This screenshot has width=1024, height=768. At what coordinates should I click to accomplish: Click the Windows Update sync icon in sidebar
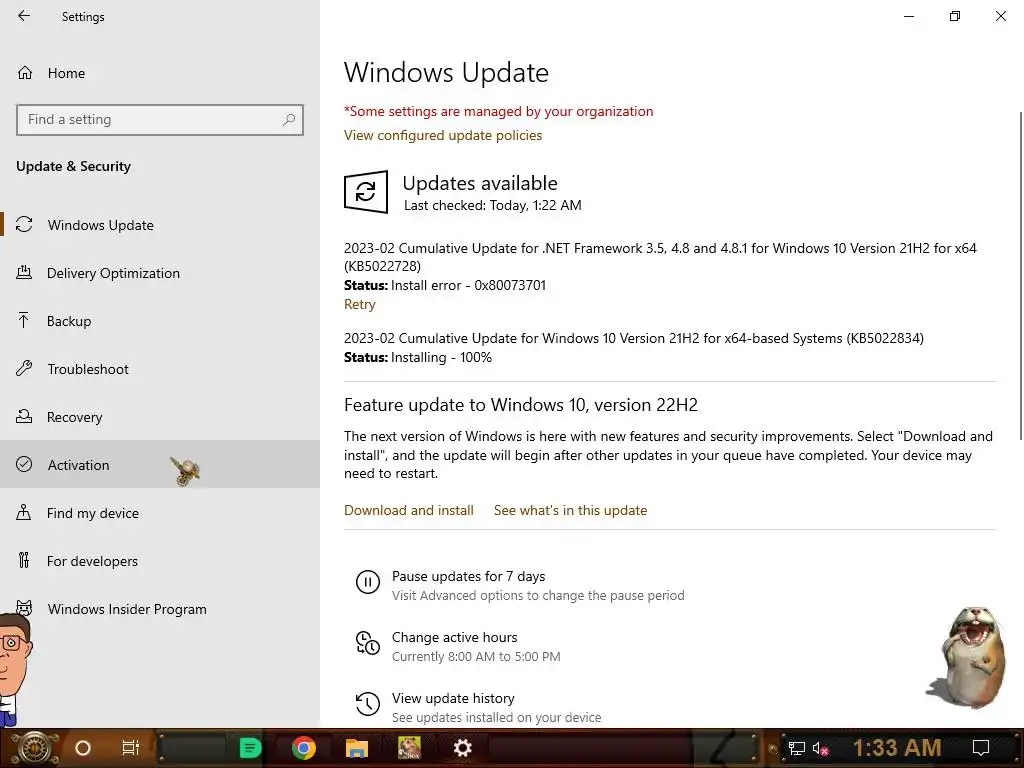click(24, 225)
